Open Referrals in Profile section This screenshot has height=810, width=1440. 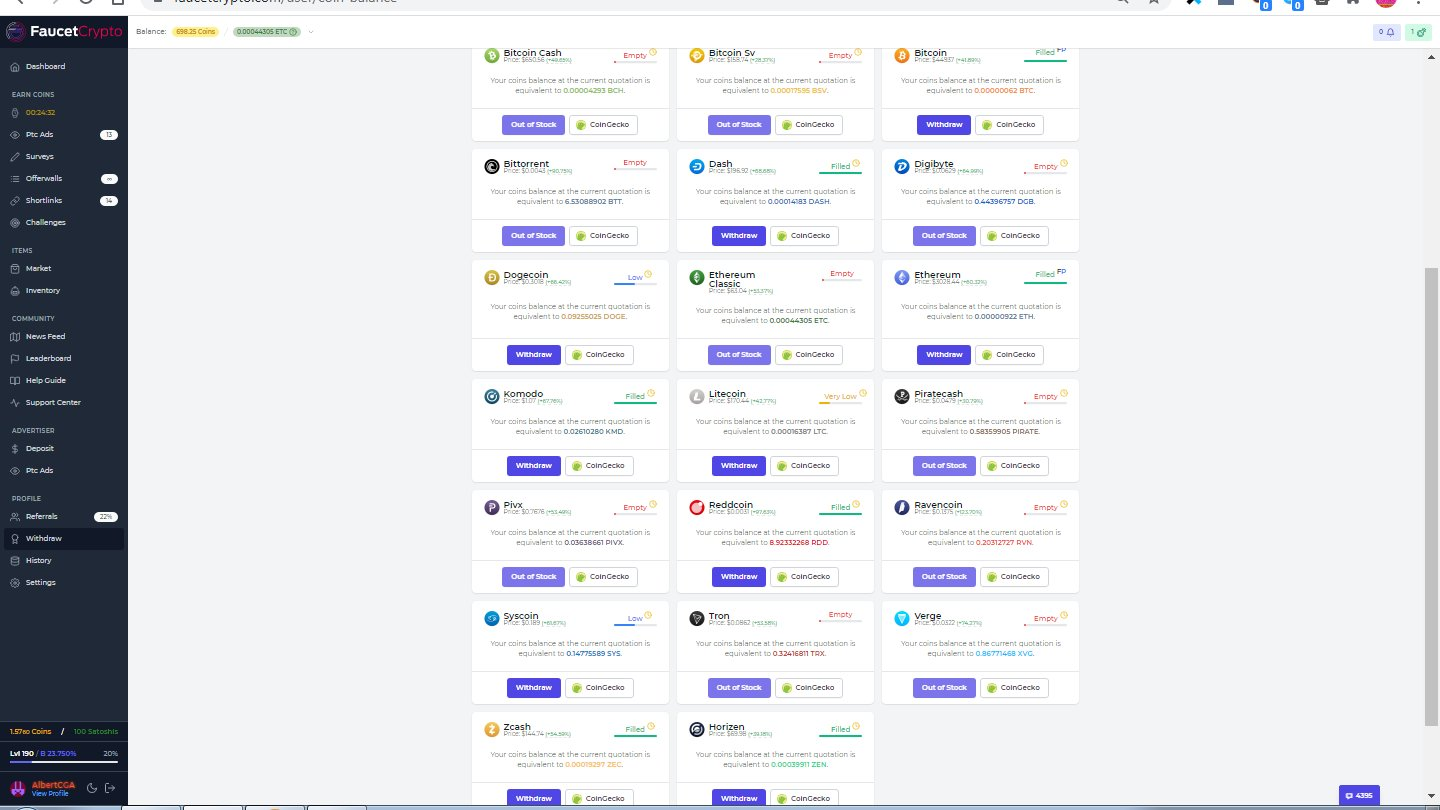64,516
